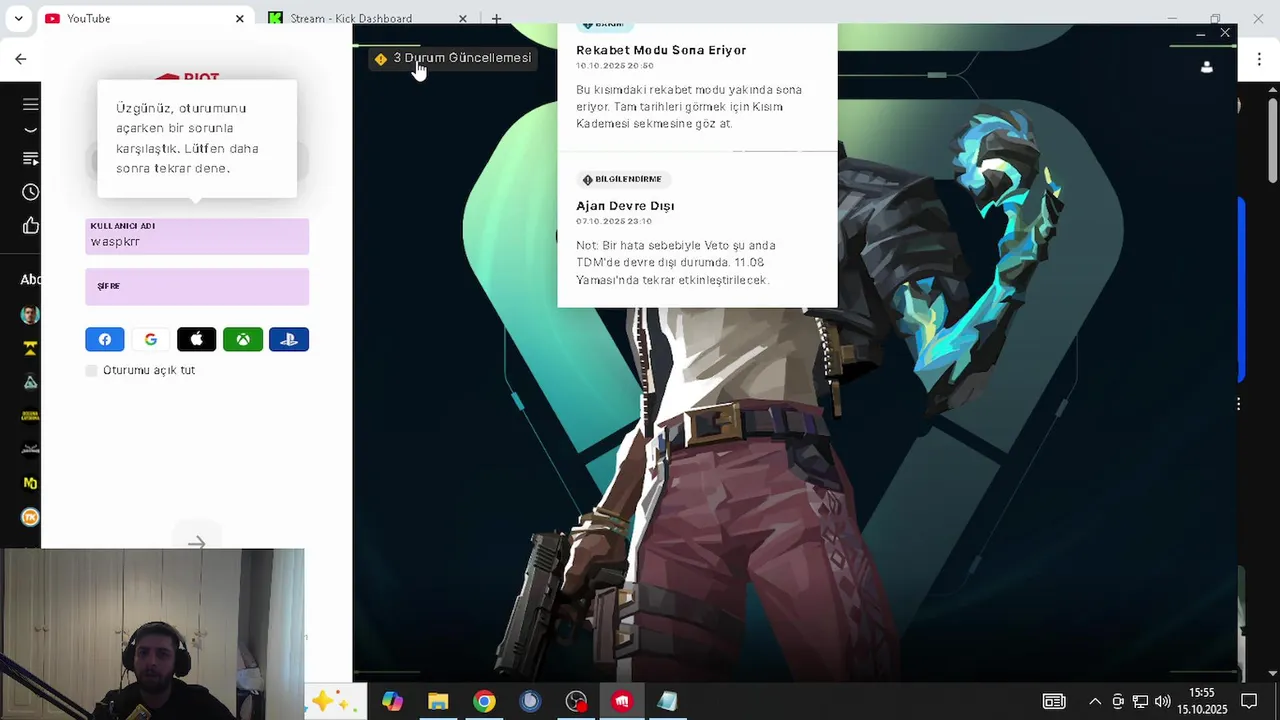Click the taskbar sparkle search highlight icon

[x=334, y=702]
